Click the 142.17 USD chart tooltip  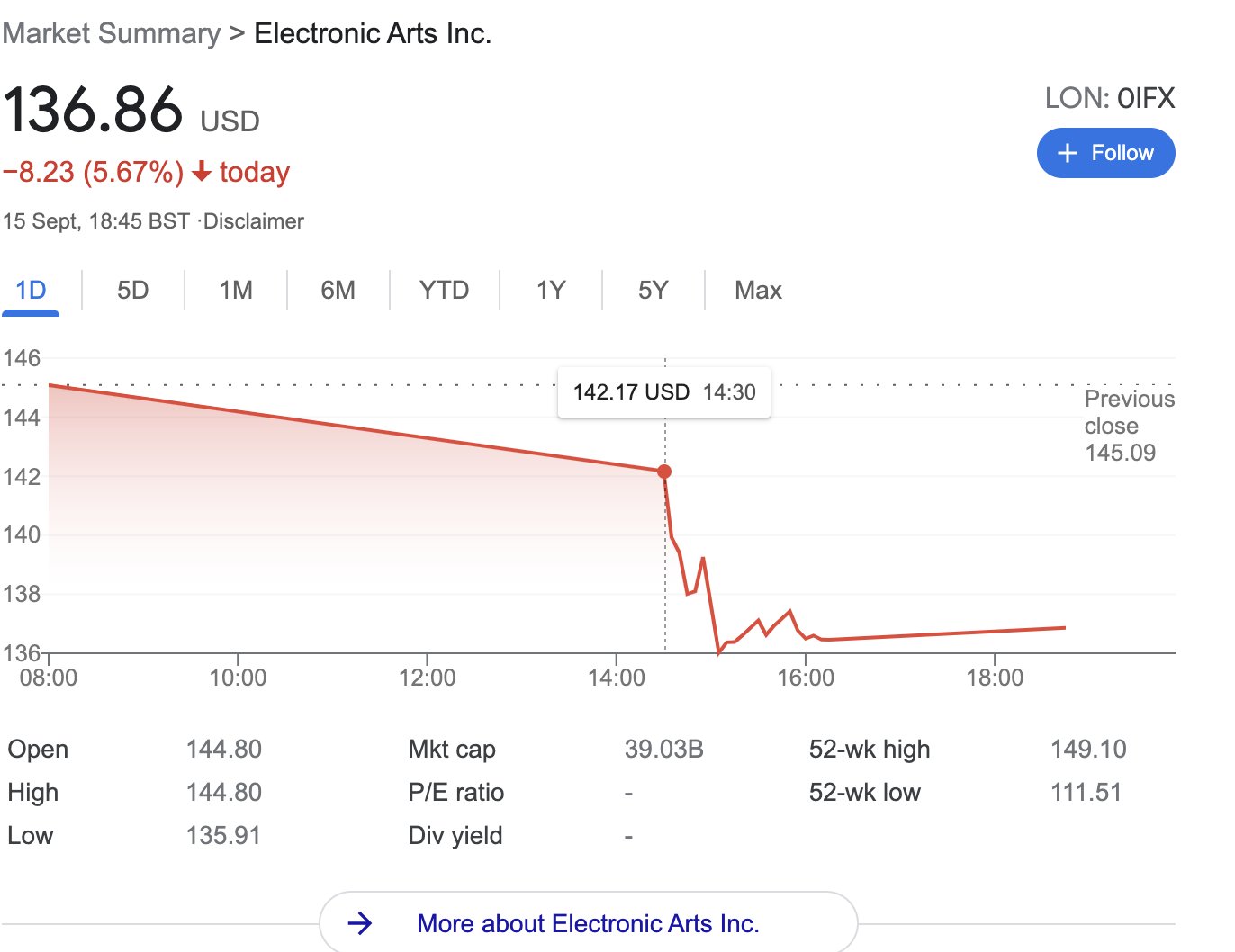pyautogui.click(x=664, y=392)
